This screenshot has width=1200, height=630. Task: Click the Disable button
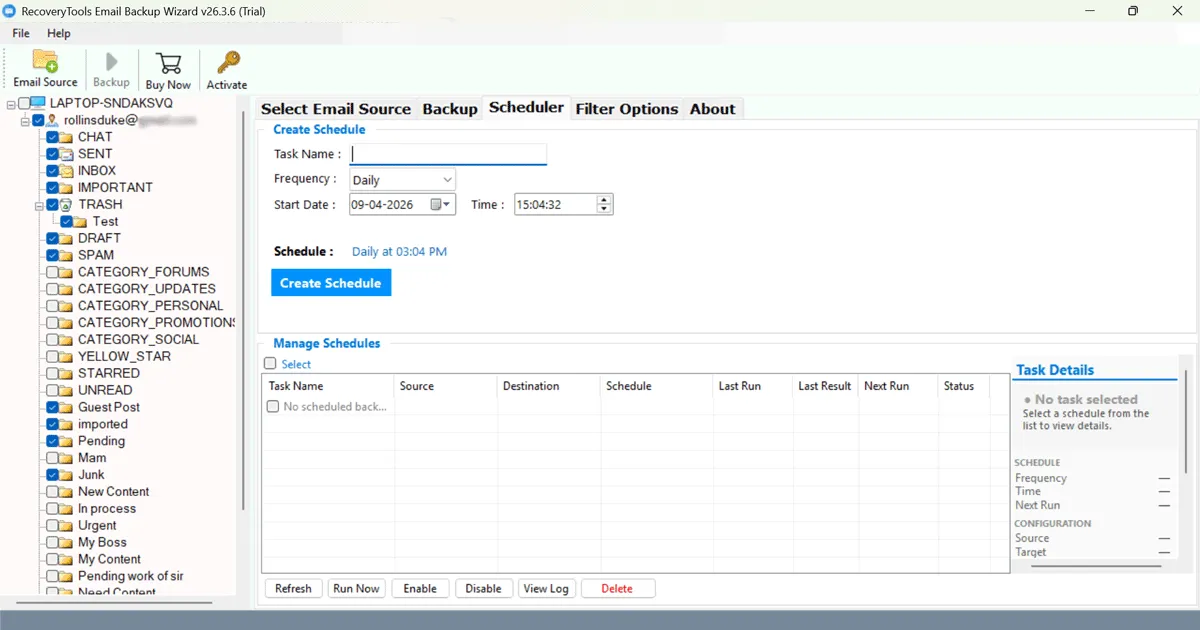coord(484,589)
